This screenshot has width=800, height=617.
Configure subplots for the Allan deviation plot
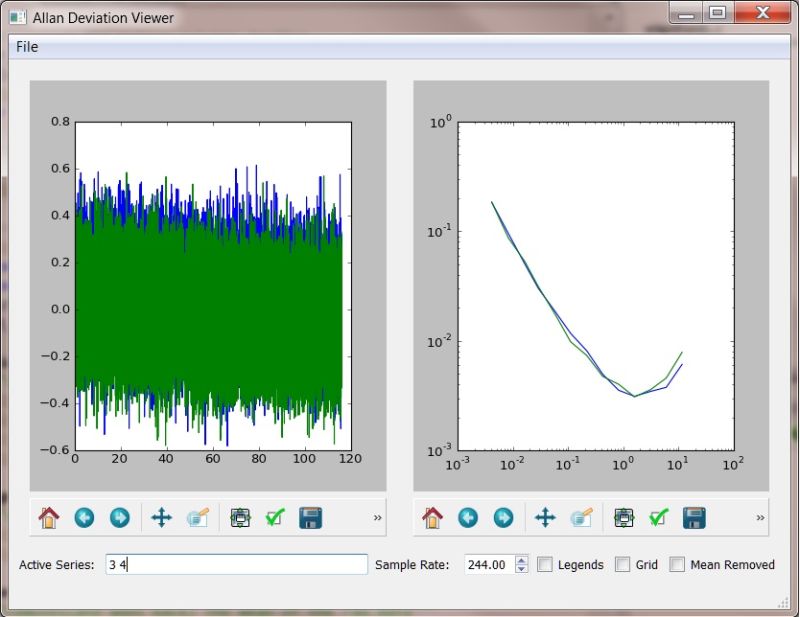tap(623, 517)
